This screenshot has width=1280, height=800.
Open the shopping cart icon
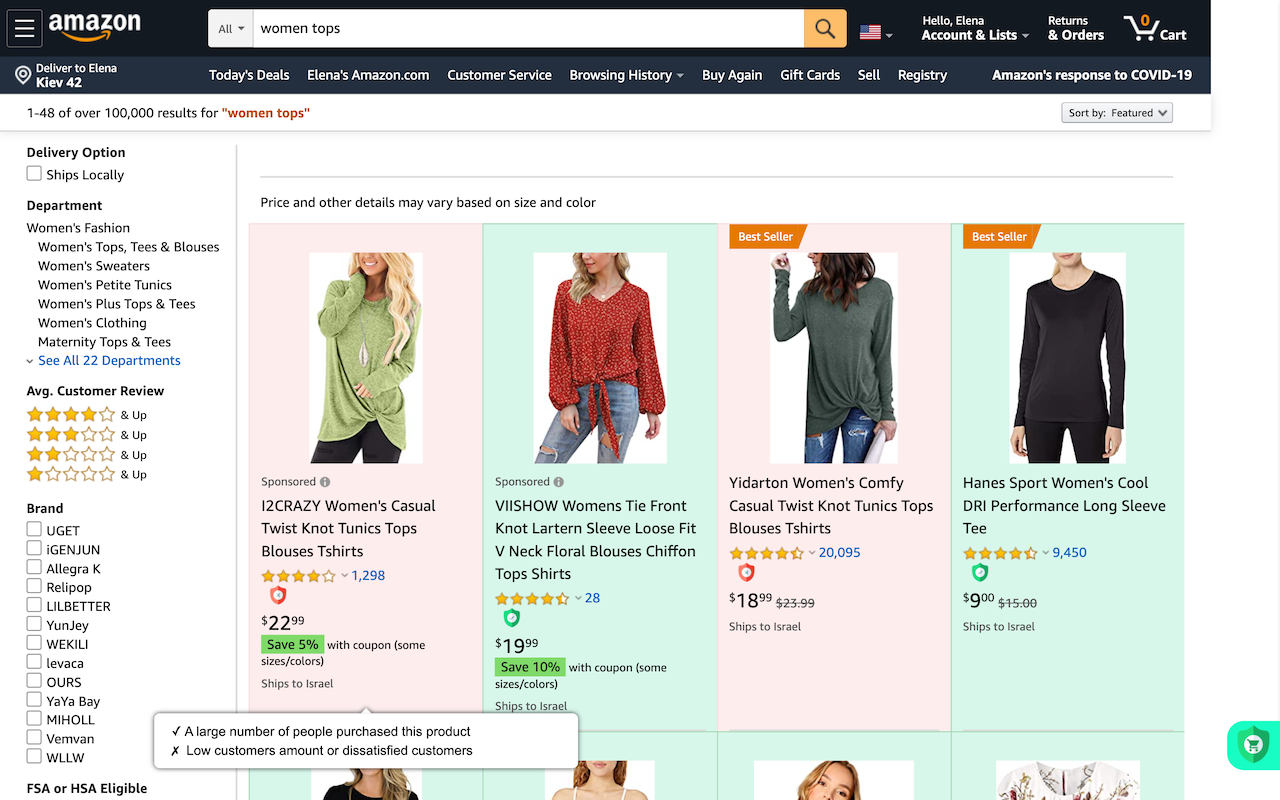(1154, 28)
